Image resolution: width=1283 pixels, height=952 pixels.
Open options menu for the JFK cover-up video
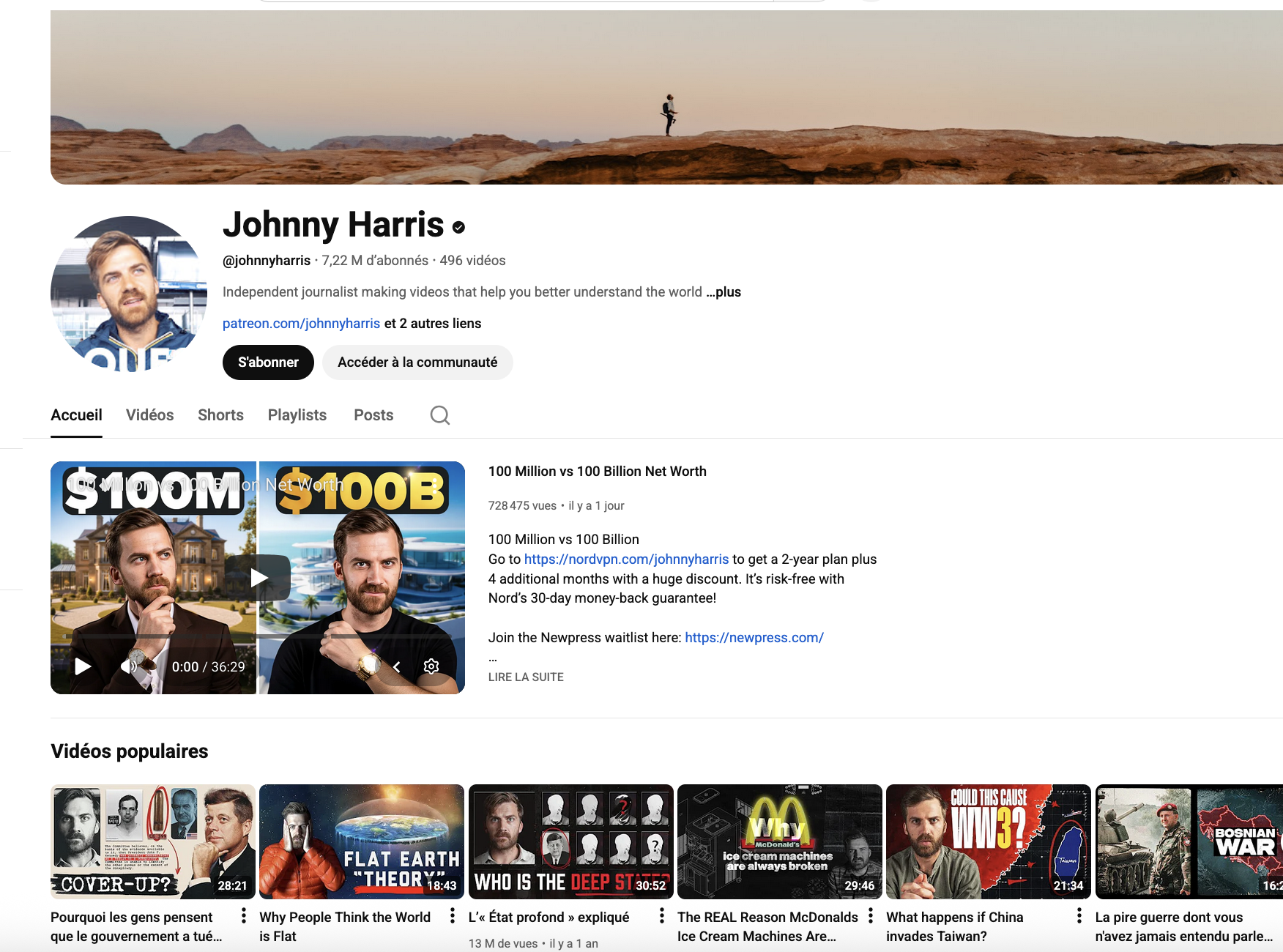click(244, 915)
